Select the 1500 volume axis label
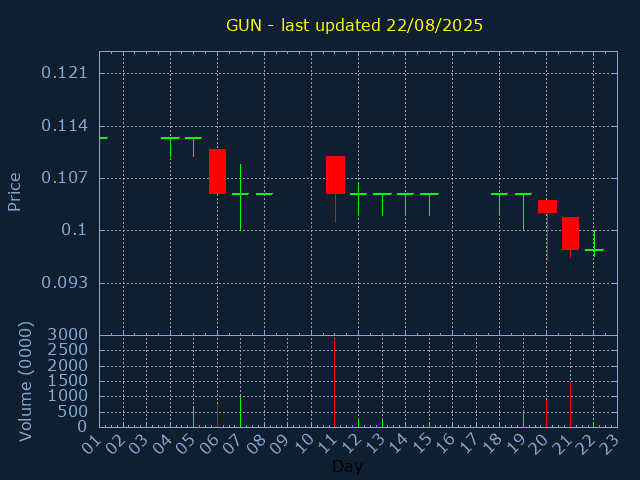Image resolution: width=640 pixels, height=480 pixels. (x=68, y=381)
